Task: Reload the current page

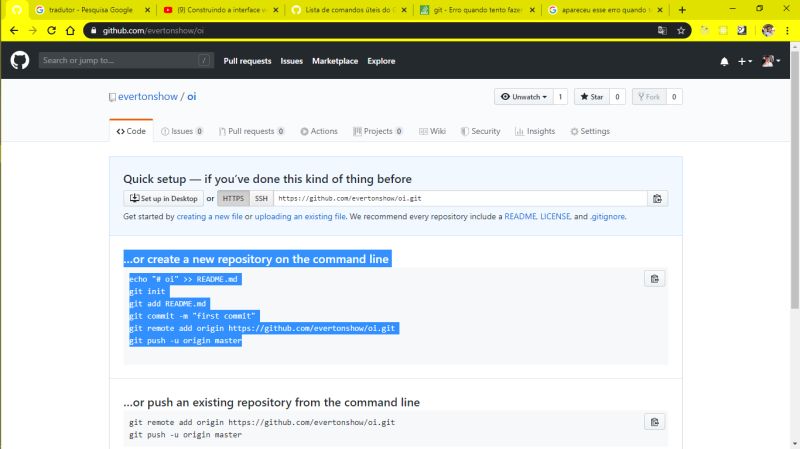Action: click(x=52, y=31)
